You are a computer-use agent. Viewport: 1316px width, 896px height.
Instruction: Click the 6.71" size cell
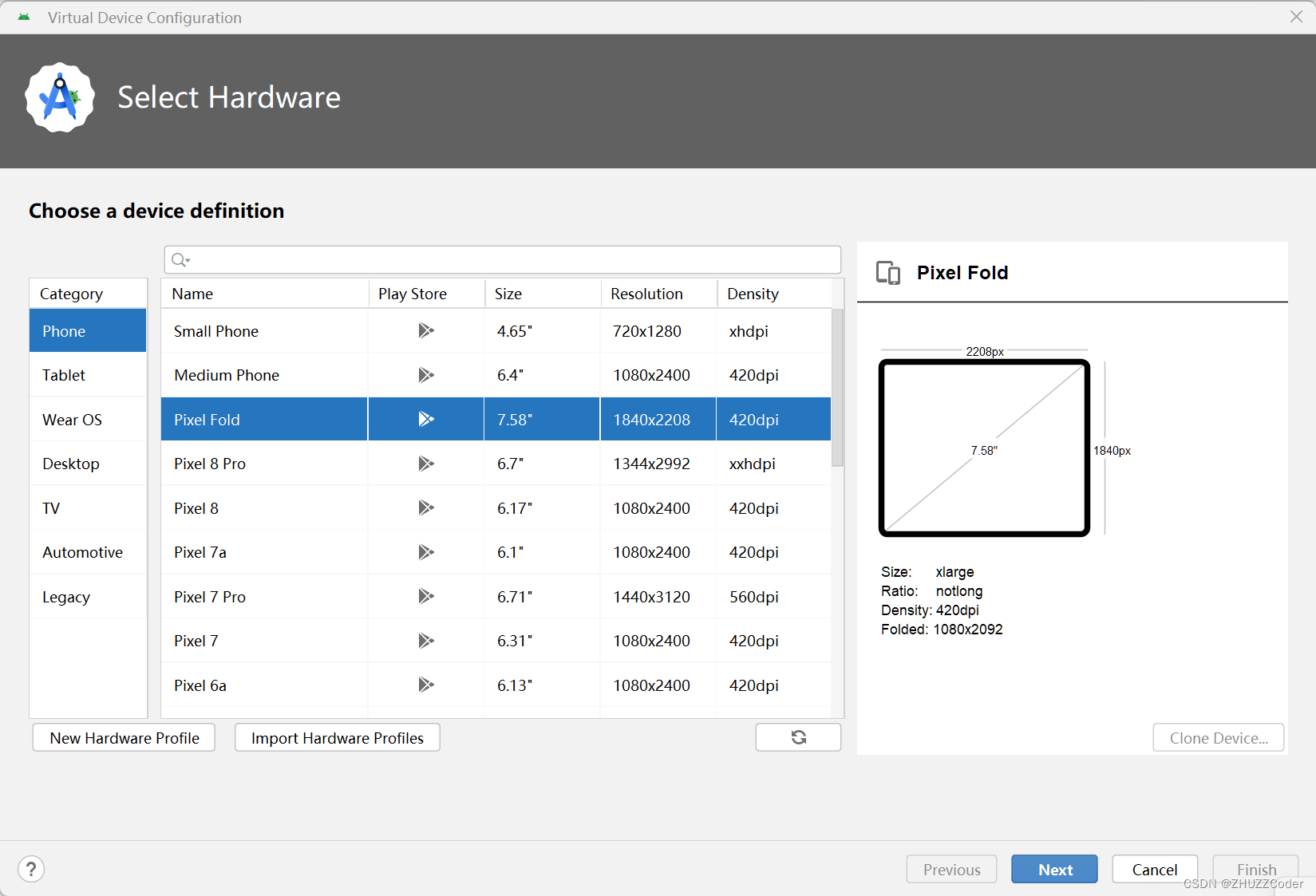tap(542, 597)
